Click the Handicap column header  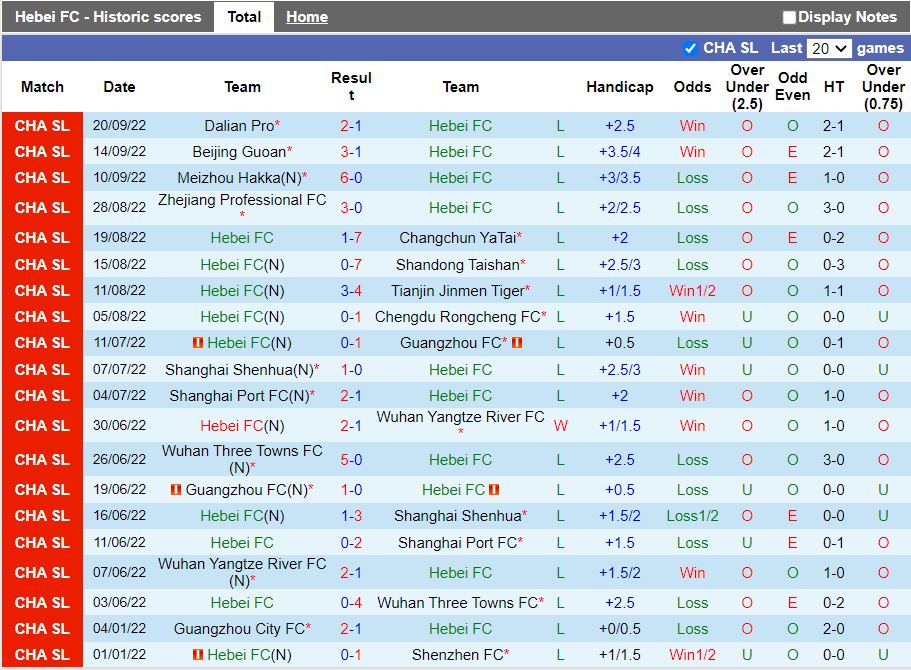point(619,87)
